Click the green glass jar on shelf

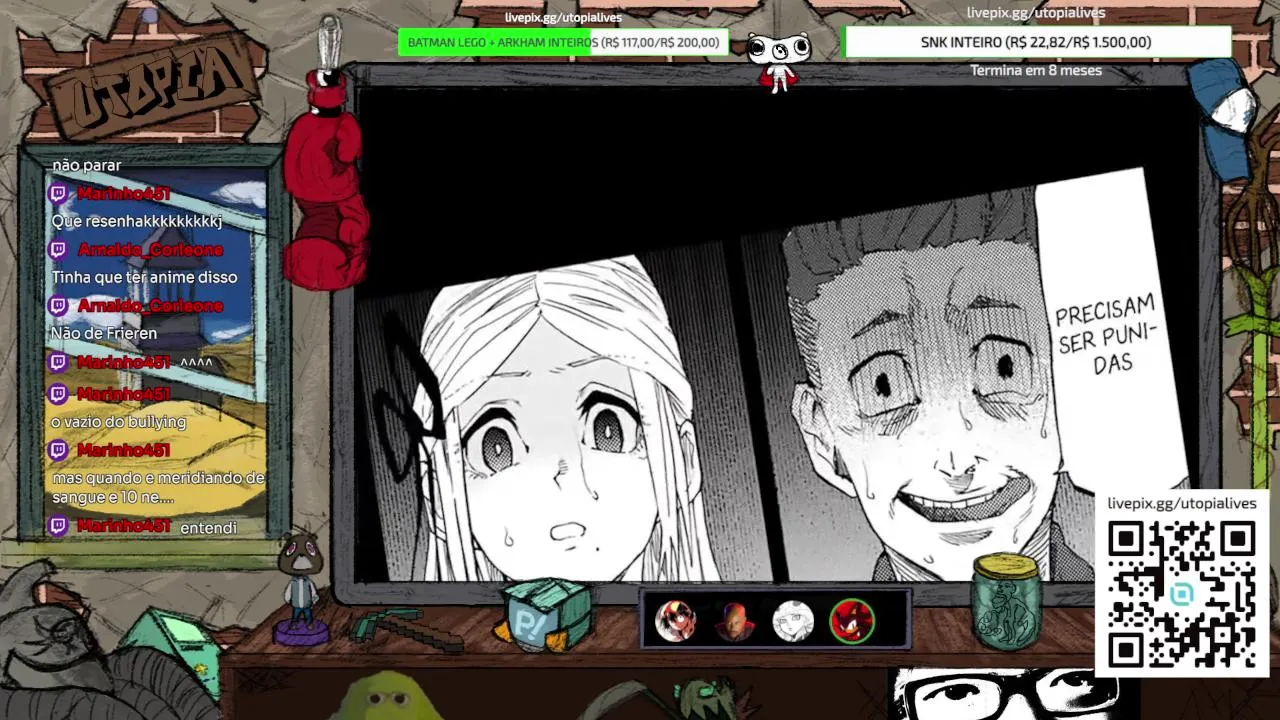tap(1007, 600)
